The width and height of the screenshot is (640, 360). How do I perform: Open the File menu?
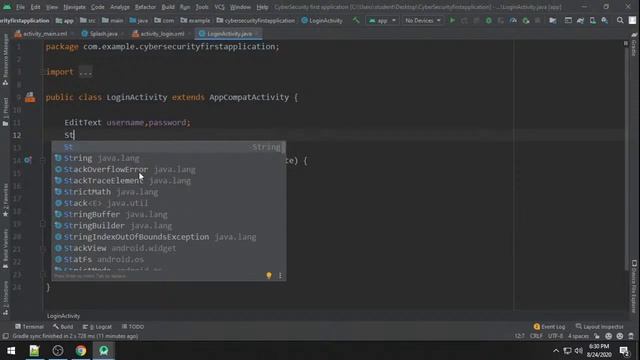(x=20, y=7)
